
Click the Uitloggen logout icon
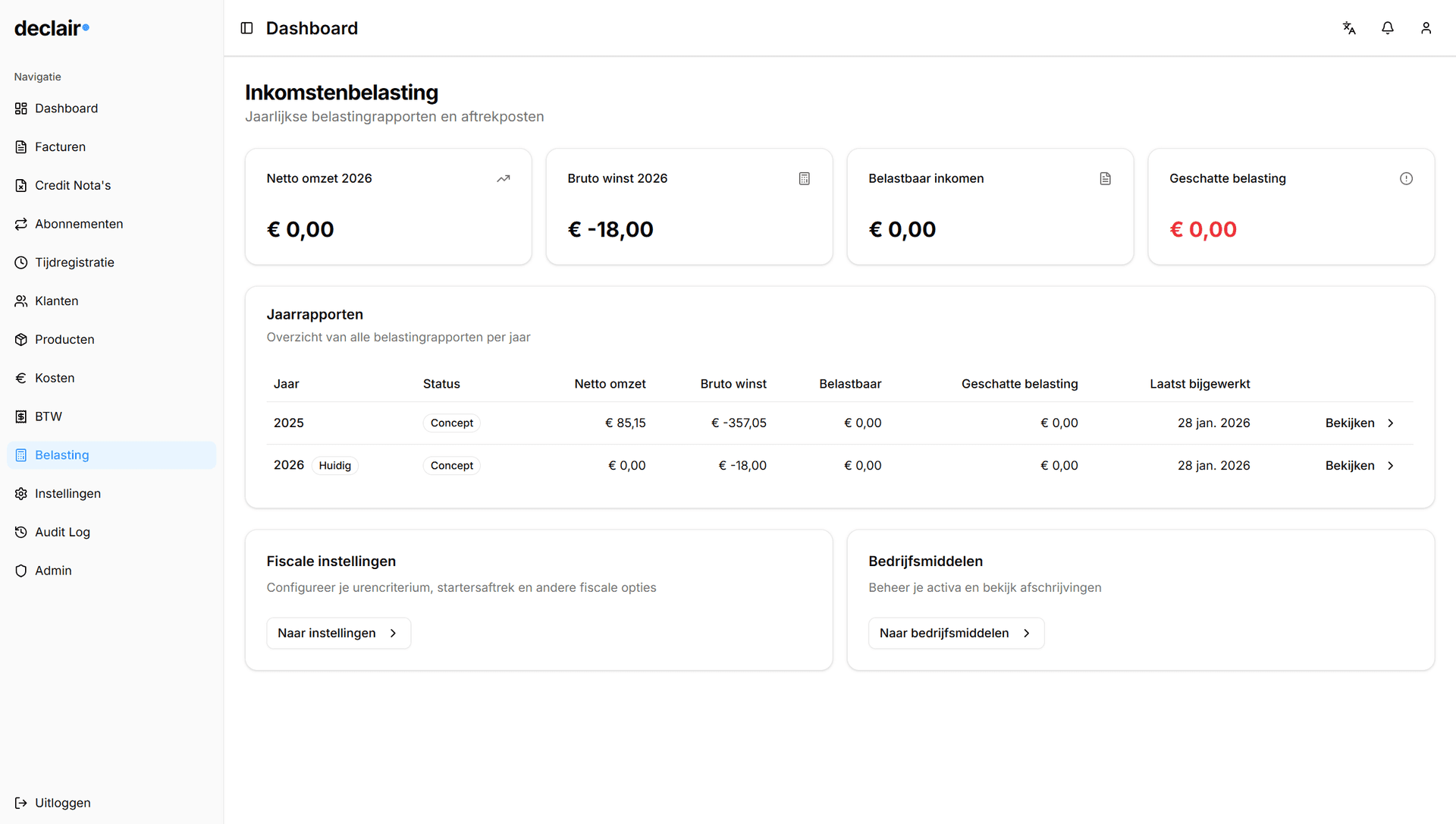[21, 803]
